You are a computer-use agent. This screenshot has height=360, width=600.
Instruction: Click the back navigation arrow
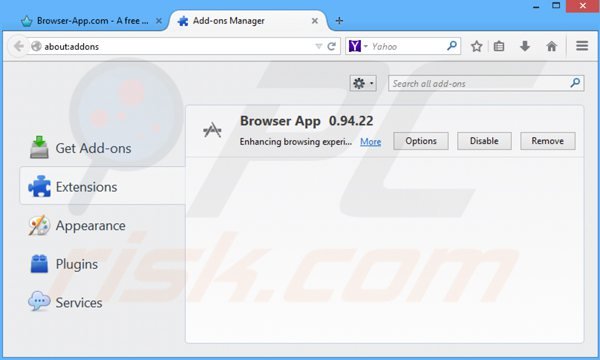click(18, 46)
